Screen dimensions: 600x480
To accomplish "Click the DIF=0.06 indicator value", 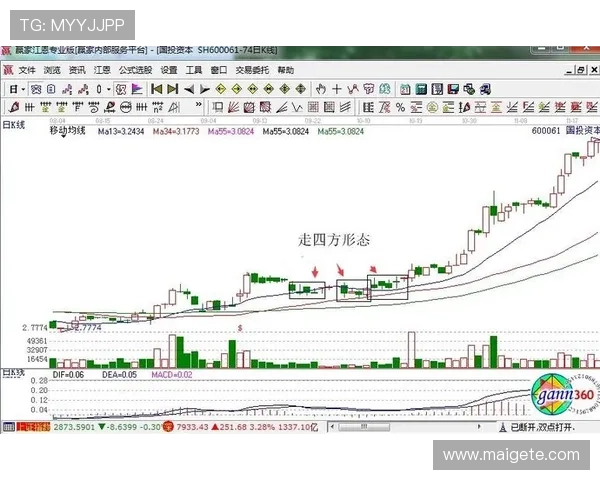I will coord(68,375).
